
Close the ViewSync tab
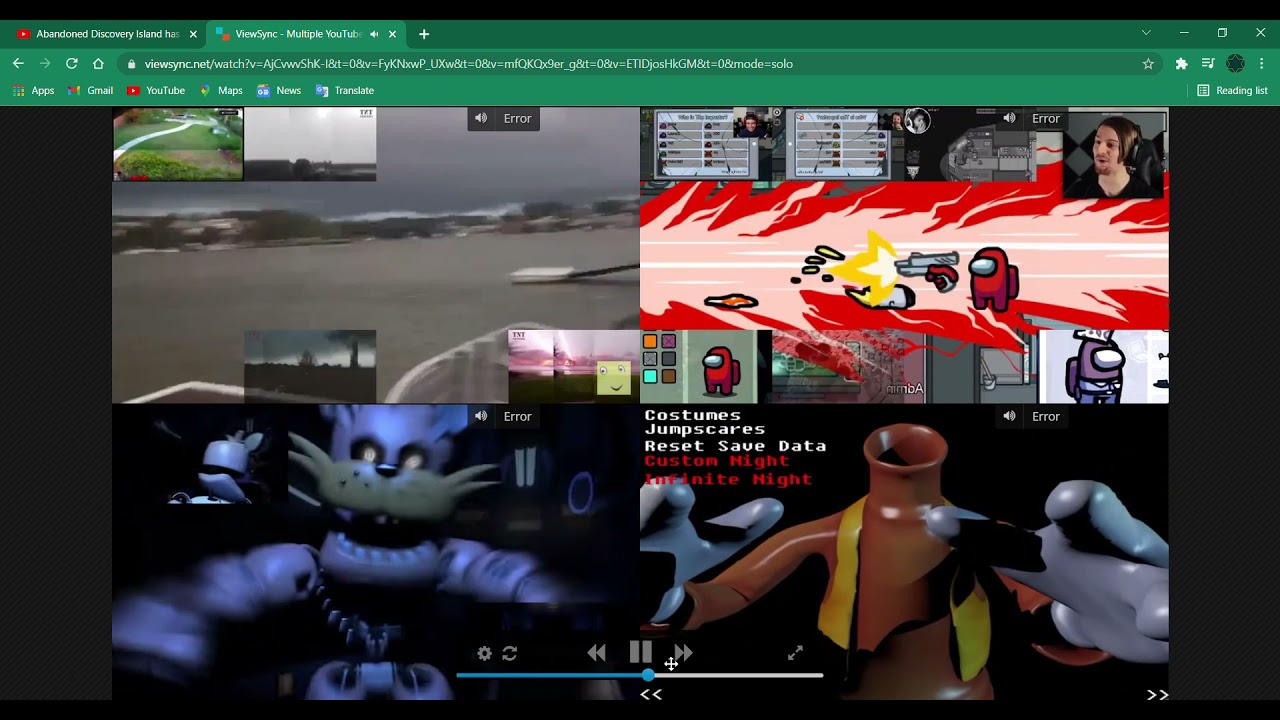coord(392,34)
